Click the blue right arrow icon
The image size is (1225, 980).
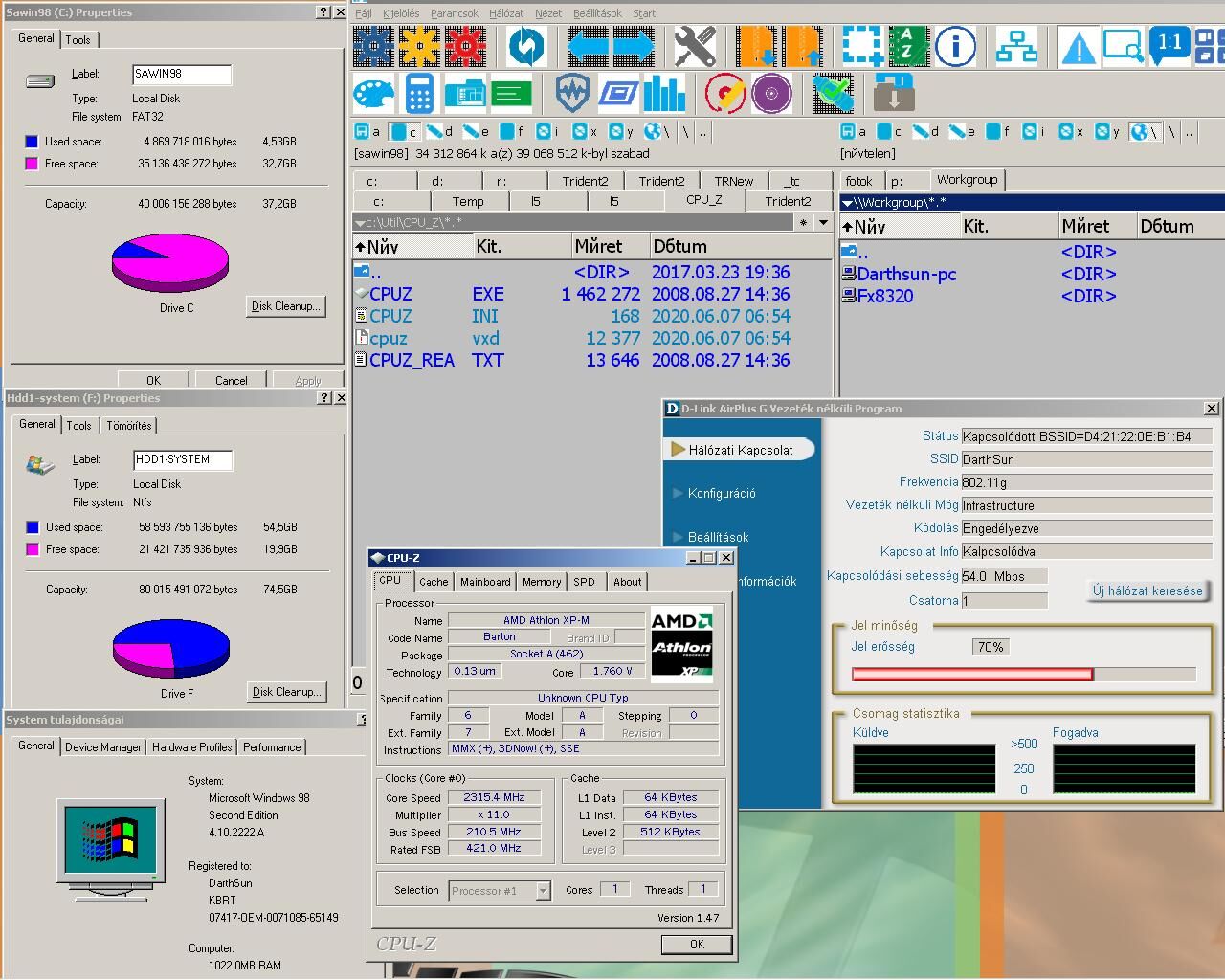tap(634, 46)
